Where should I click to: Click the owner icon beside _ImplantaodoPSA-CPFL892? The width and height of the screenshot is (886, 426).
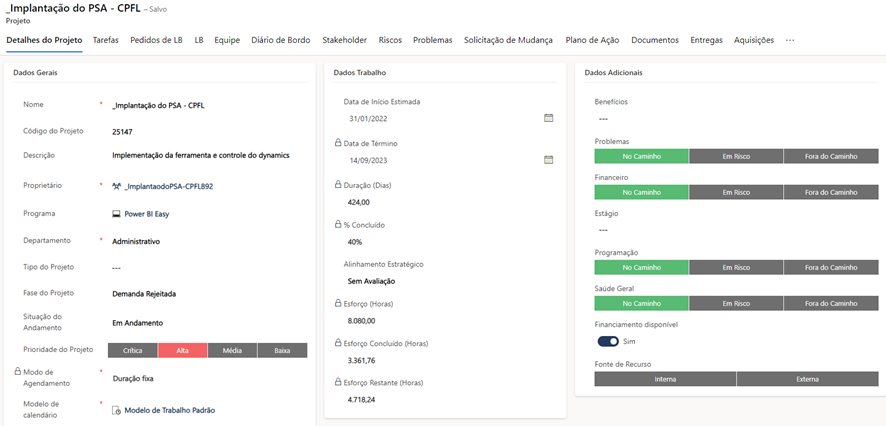(x=117, y=186)
